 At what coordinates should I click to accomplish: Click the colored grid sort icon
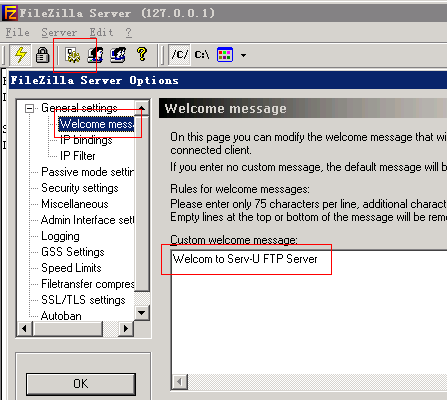point(225,55)
